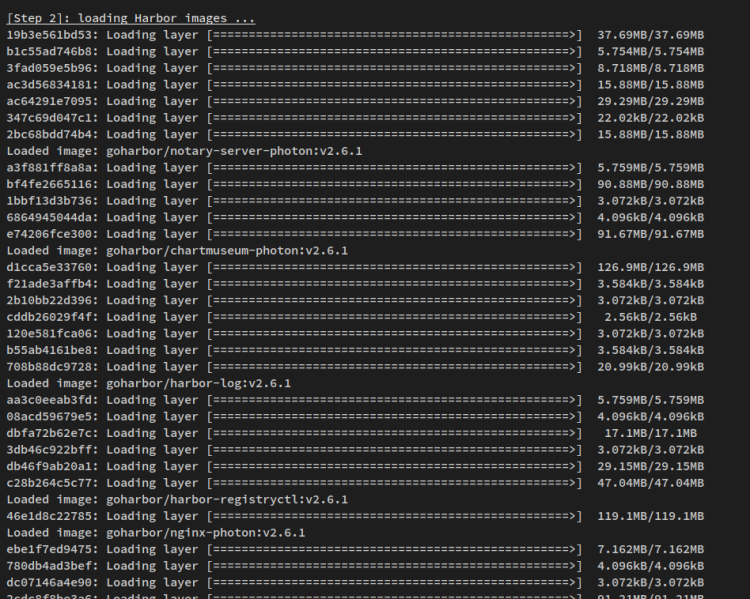Screen dimensions: 750x599
Task: Select layer ID 1bbf13d3b736
Action: tap(49, 201)
